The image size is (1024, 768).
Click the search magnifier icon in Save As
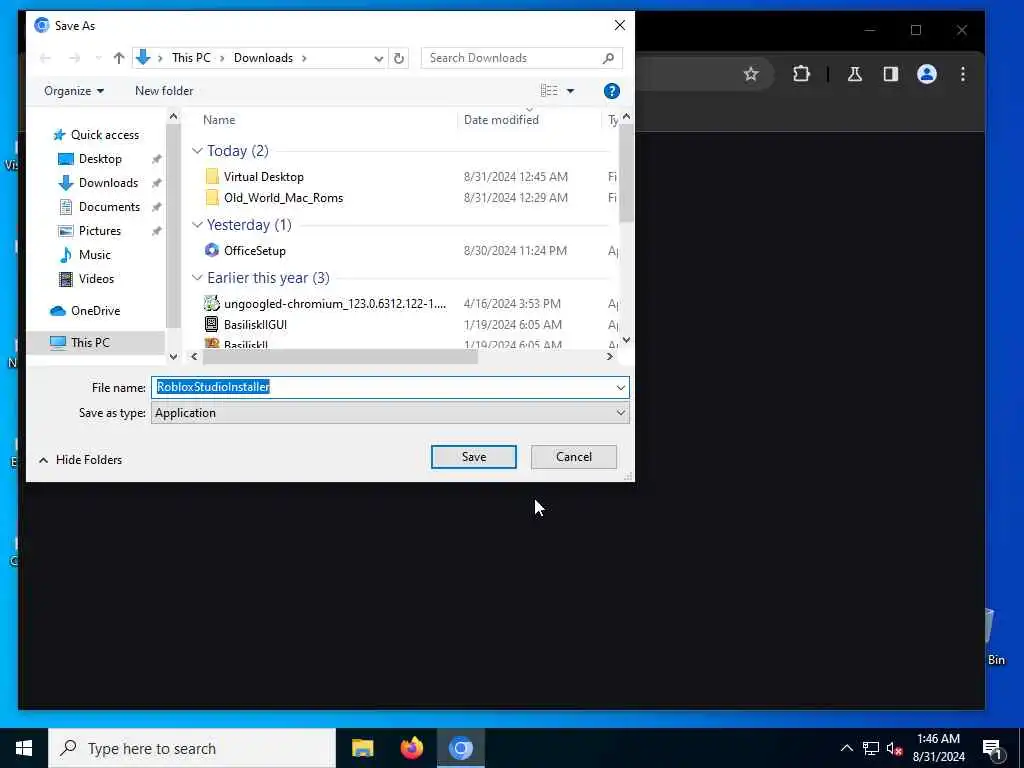pyautogui.click(x=608, y=58)
